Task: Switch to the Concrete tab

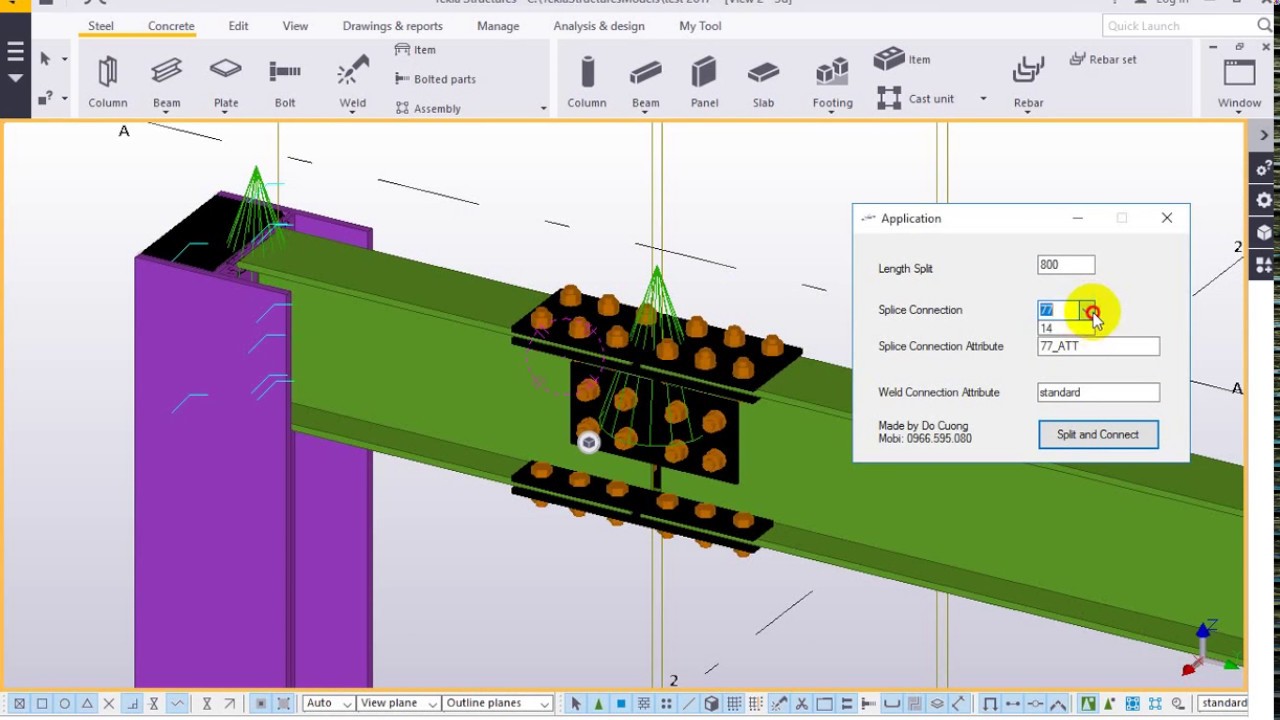Action: pyautogui.click(x=170, y=26)
